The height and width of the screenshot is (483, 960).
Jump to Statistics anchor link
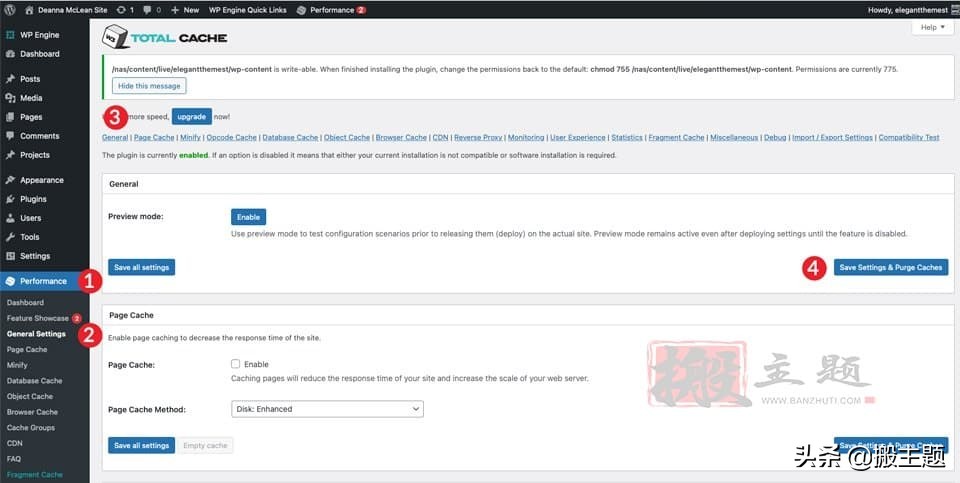click(x=627, y=137)
